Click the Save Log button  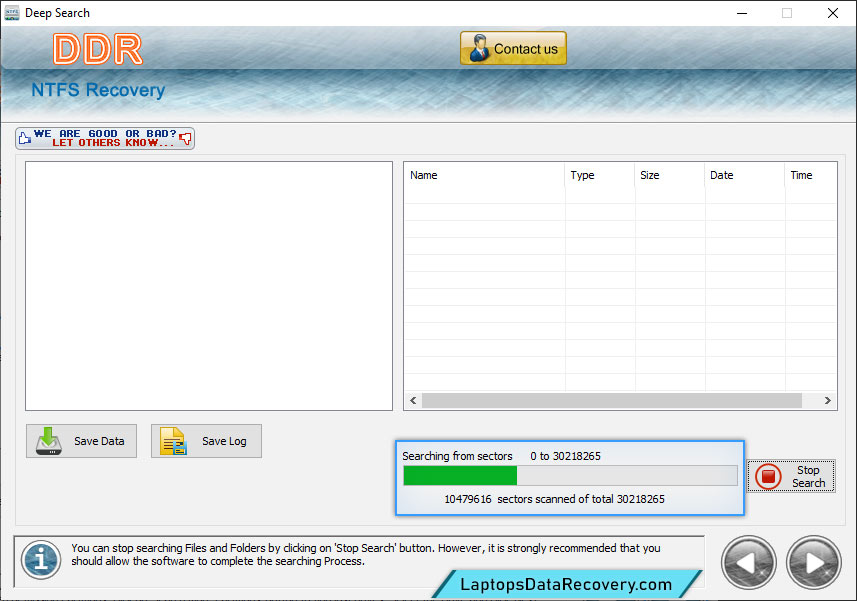(x=206, y=441)
